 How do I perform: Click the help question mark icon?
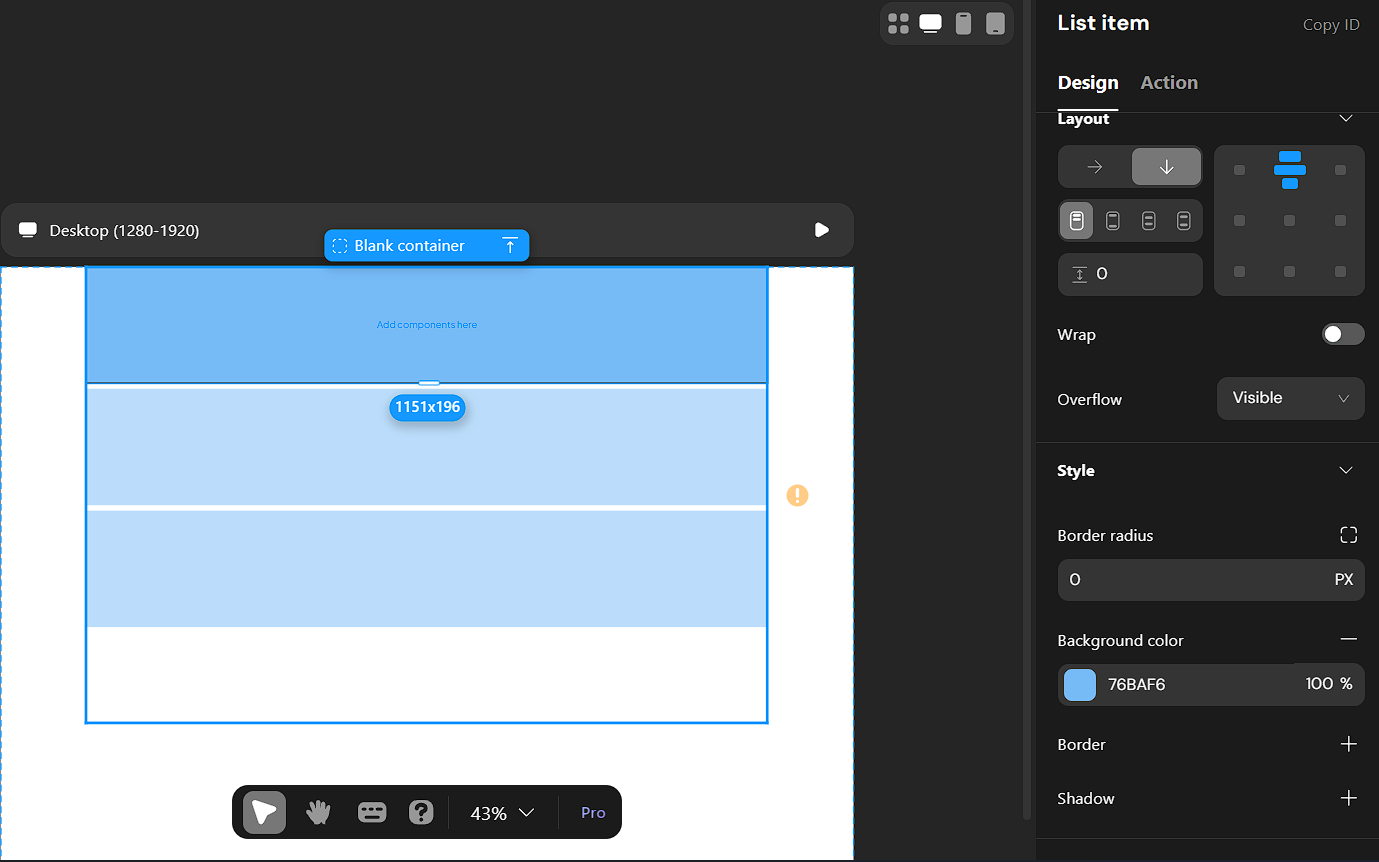coord(421,812)
